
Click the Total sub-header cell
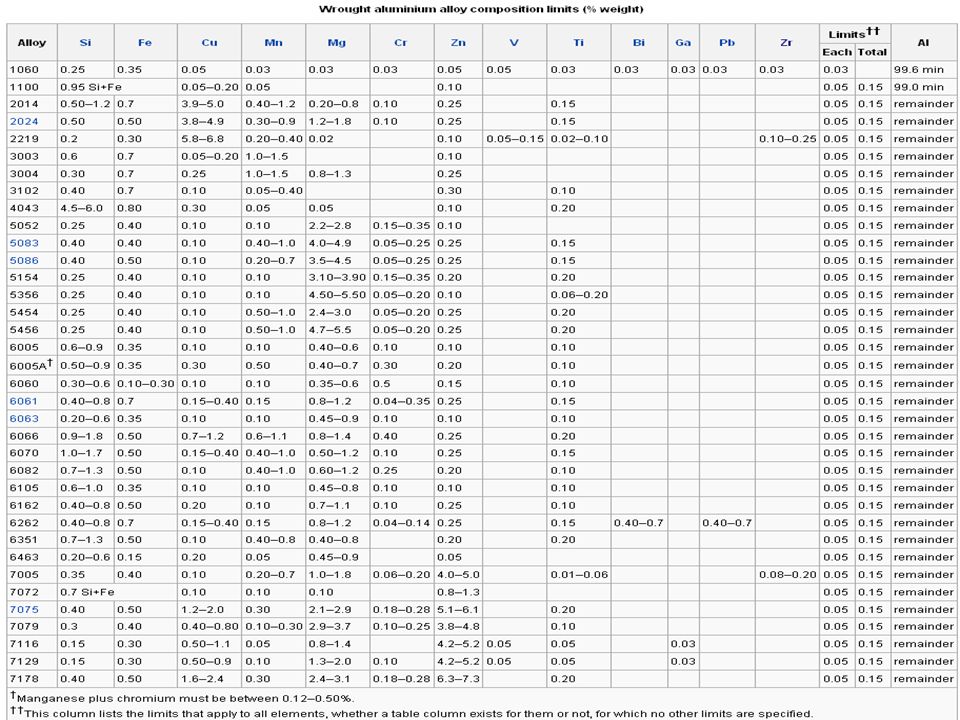point(872,52)
